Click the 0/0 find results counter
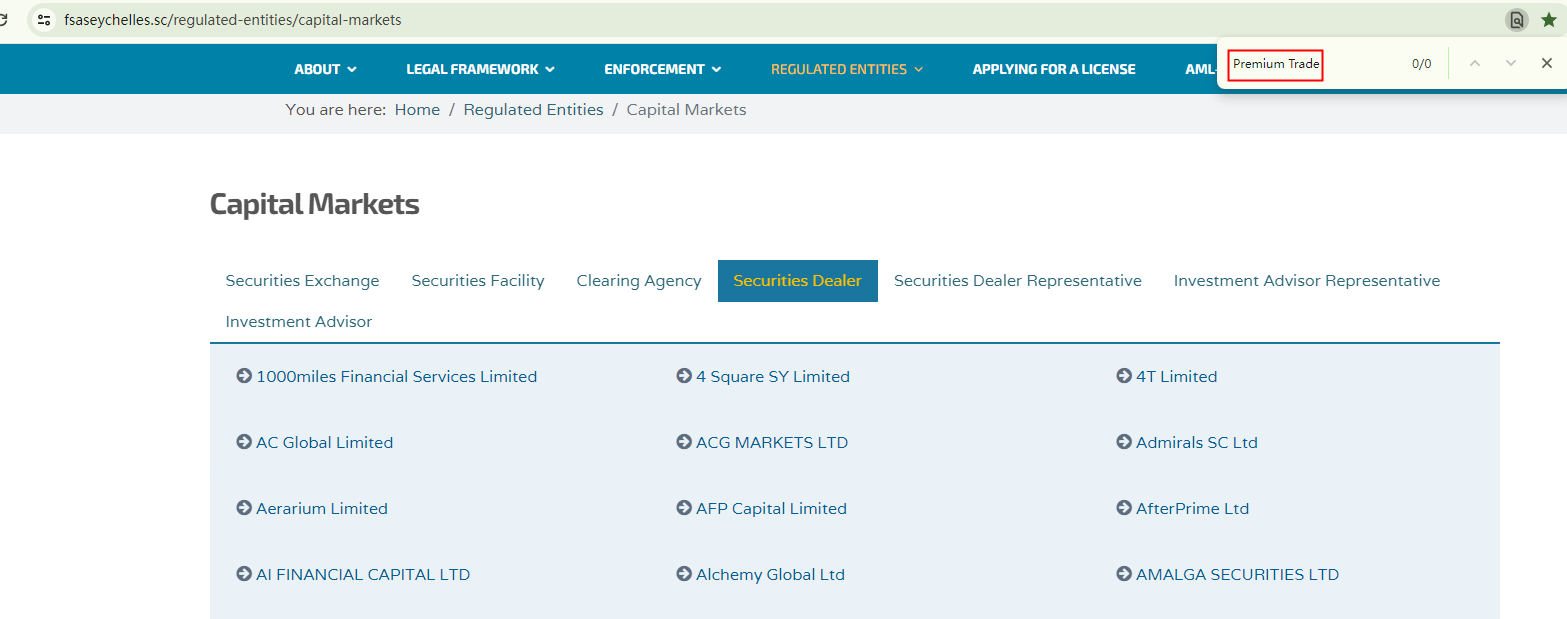The image size is (1567, 619). (x=1421, y=64)
